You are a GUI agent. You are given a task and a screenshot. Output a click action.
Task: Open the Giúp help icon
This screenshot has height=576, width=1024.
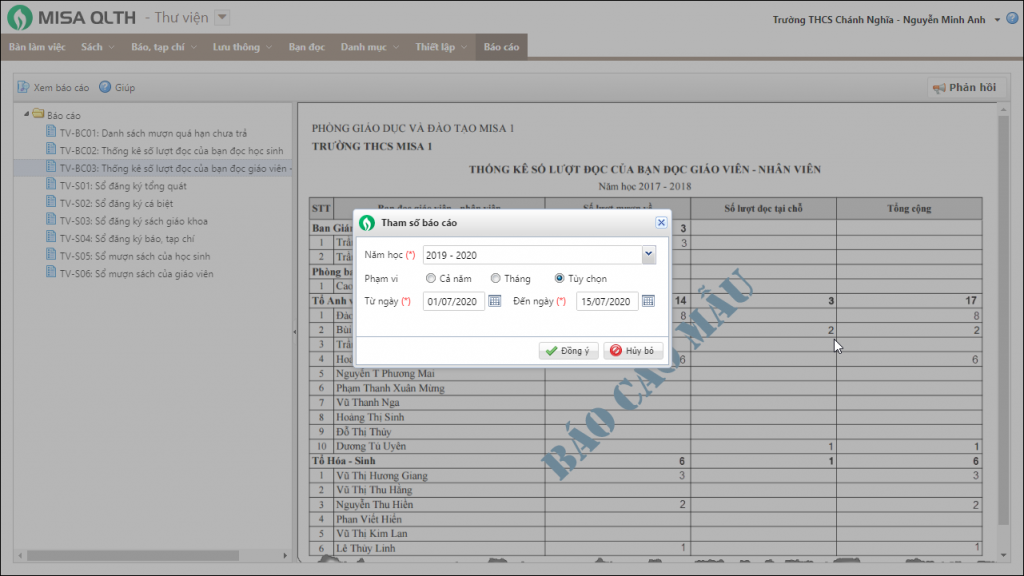click(105, 87)
